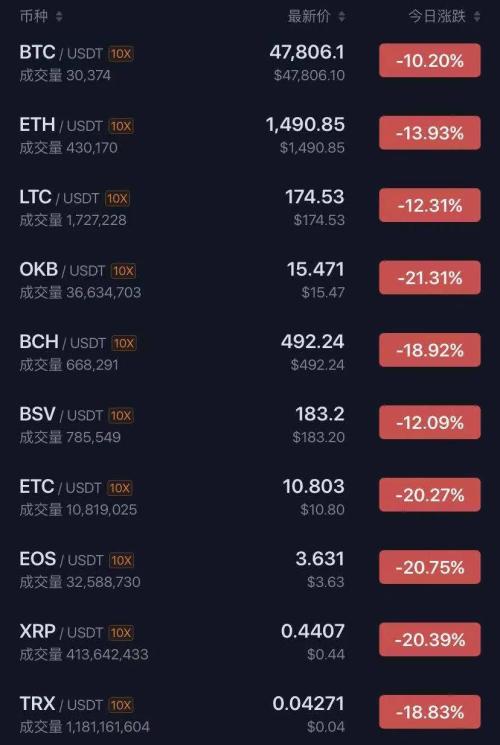Toggle BTC change badge showing -10.20%
Image resolution: width=500 pixels, height=745 pixels.
430,60
